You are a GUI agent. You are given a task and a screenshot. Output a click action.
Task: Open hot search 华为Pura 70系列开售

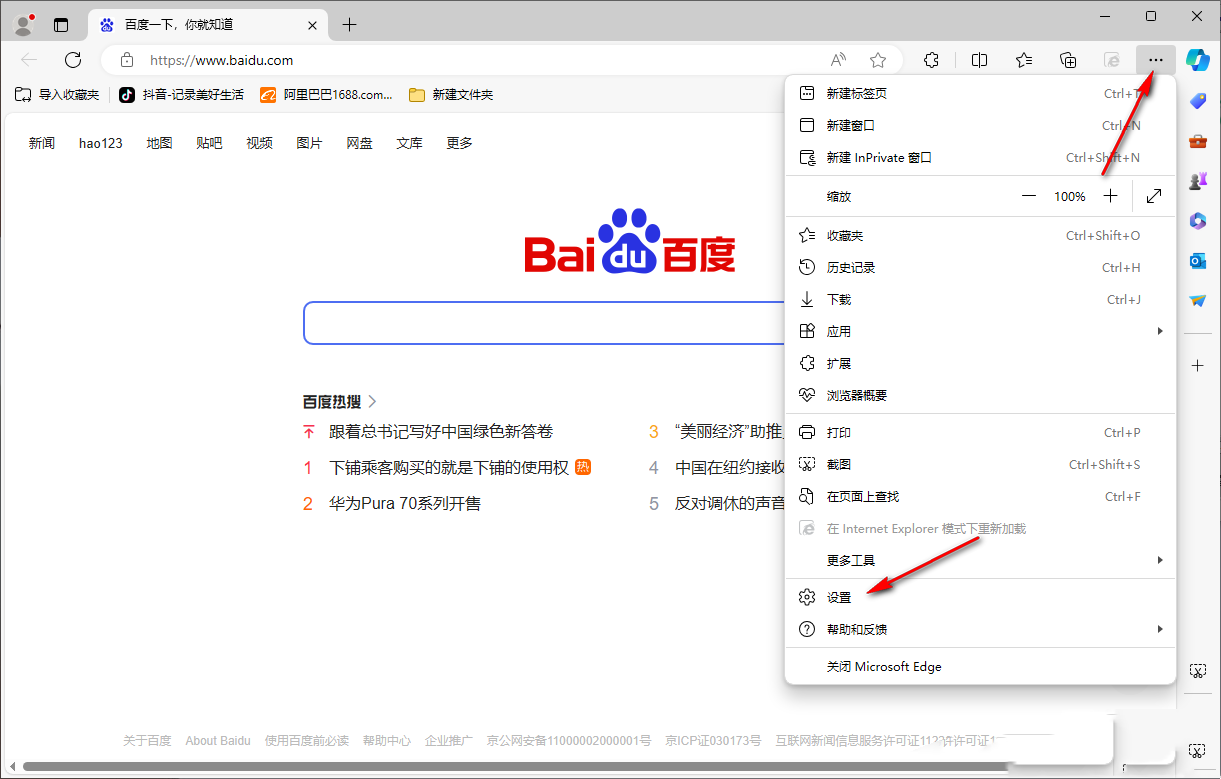click(405, 503)
